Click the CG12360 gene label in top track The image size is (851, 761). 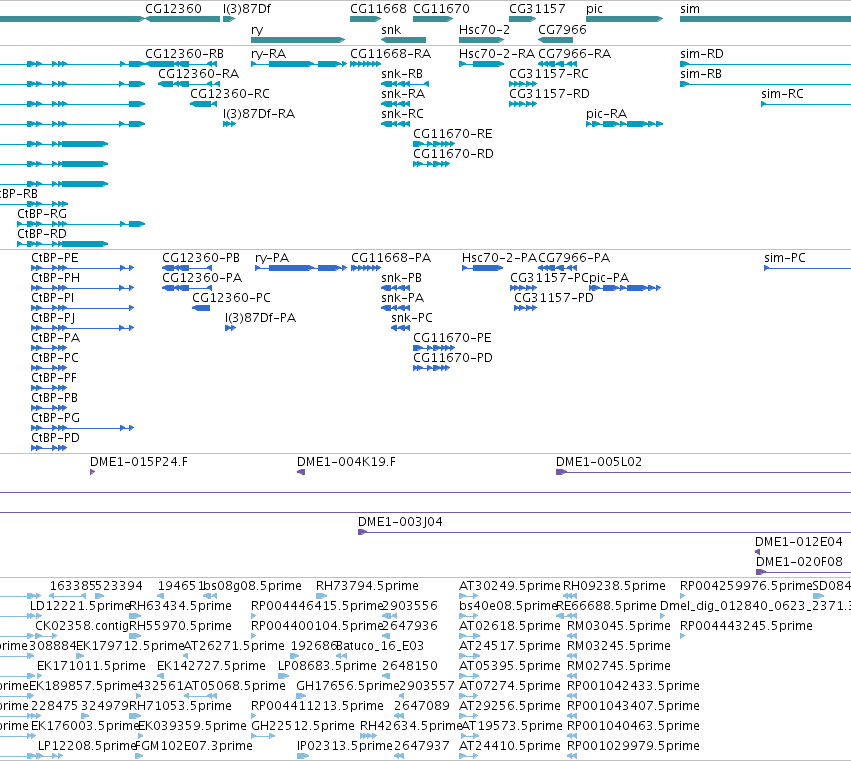(173, 9)
